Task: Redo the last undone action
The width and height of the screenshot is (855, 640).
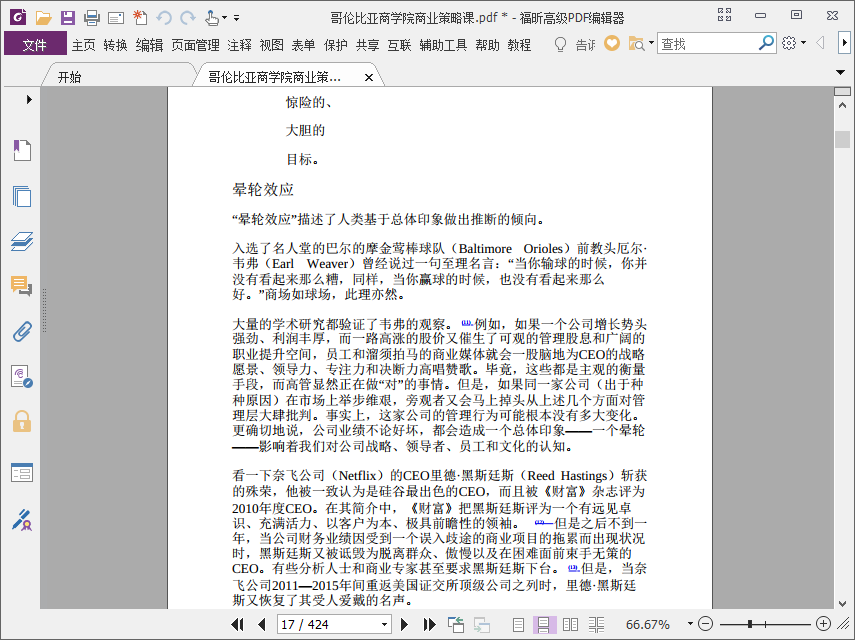Action: [188, 18]
